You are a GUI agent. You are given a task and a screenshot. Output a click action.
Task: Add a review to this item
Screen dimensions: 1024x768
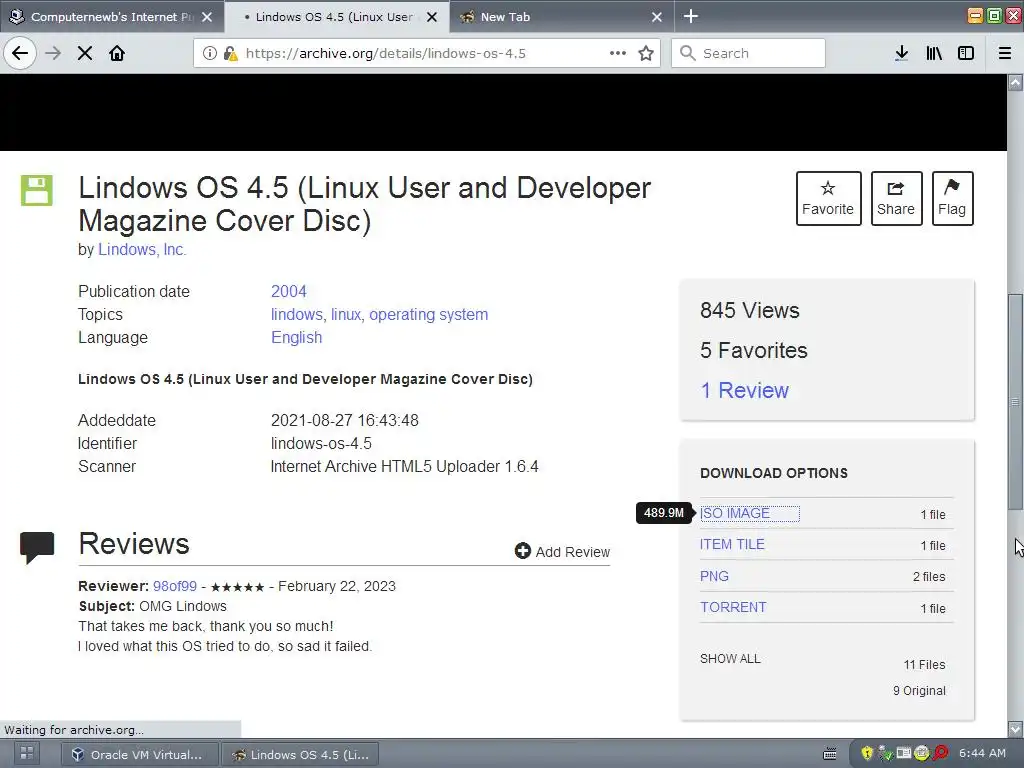pyautogui.click(x=562, y=552)
